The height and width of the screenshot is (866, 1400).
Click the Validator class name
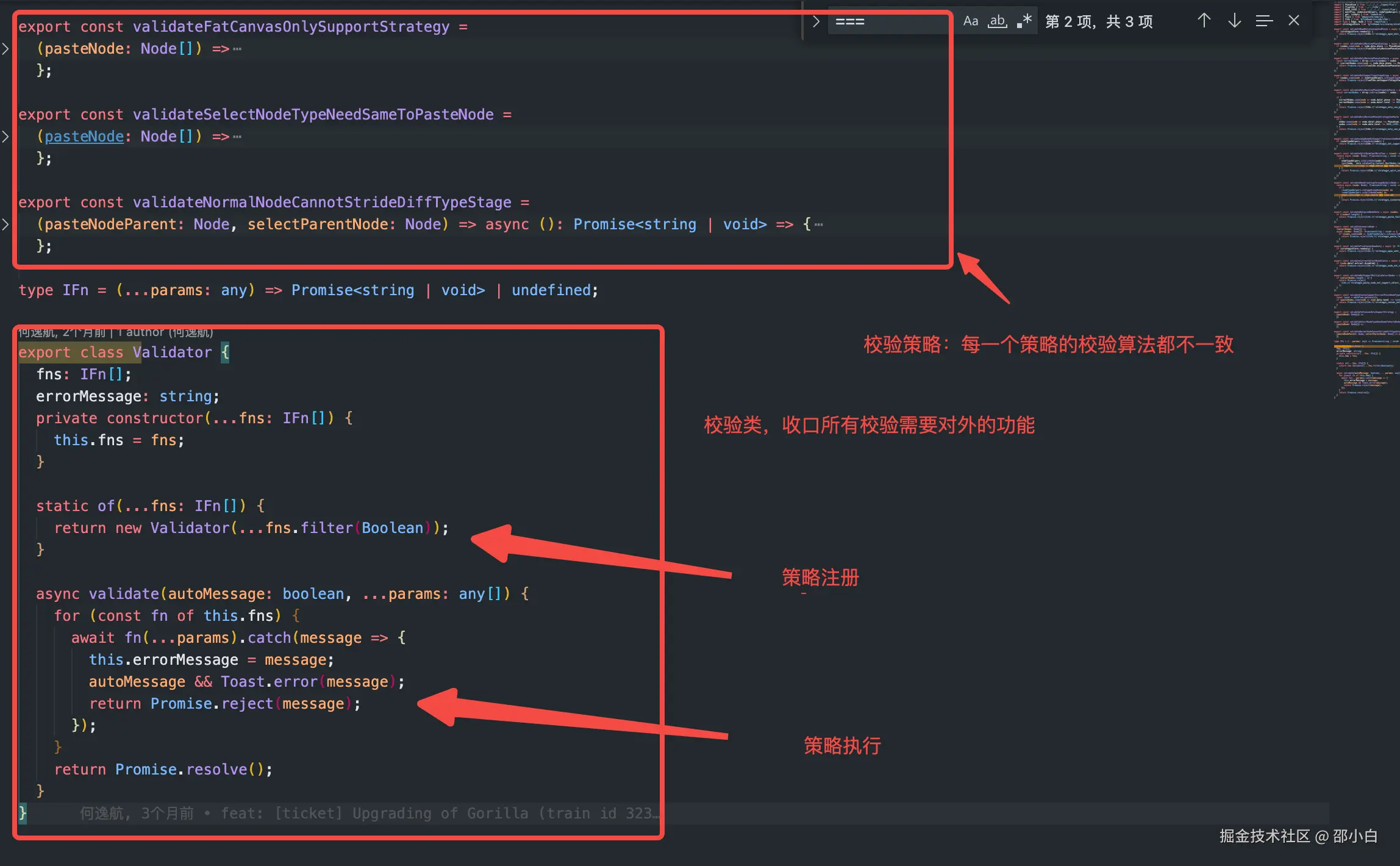(173, 352)
